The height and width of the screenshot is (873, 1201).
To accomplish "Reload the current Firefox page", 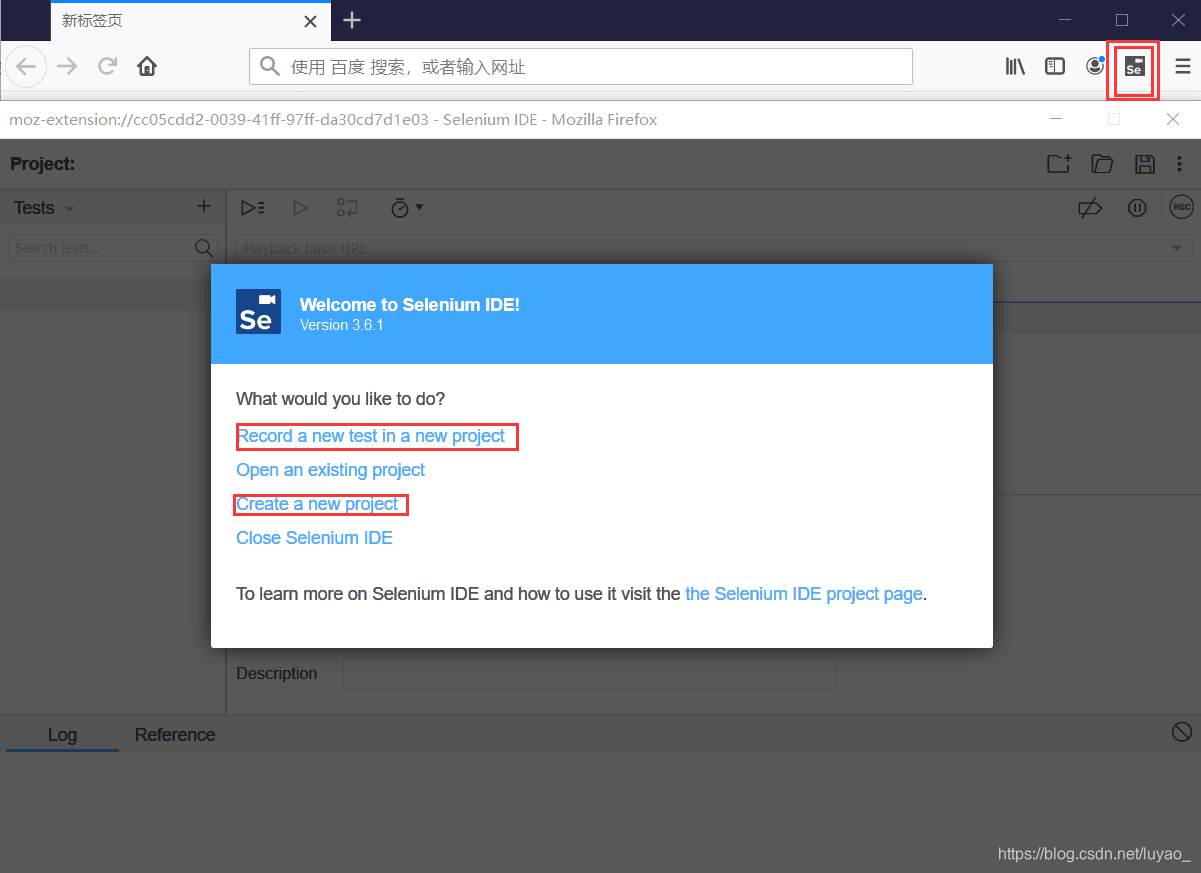I will click(x=107, y=67).
